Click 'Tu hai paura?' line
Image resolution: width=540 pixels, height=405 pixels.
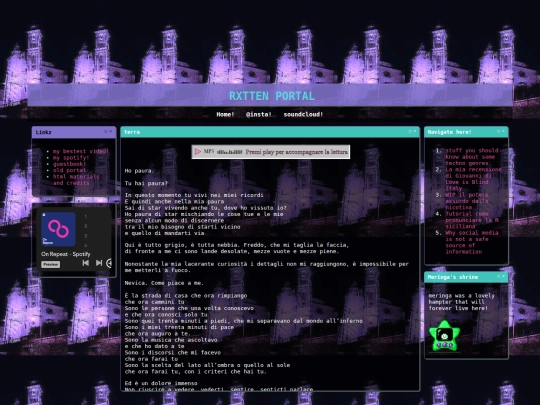[146, 183]
